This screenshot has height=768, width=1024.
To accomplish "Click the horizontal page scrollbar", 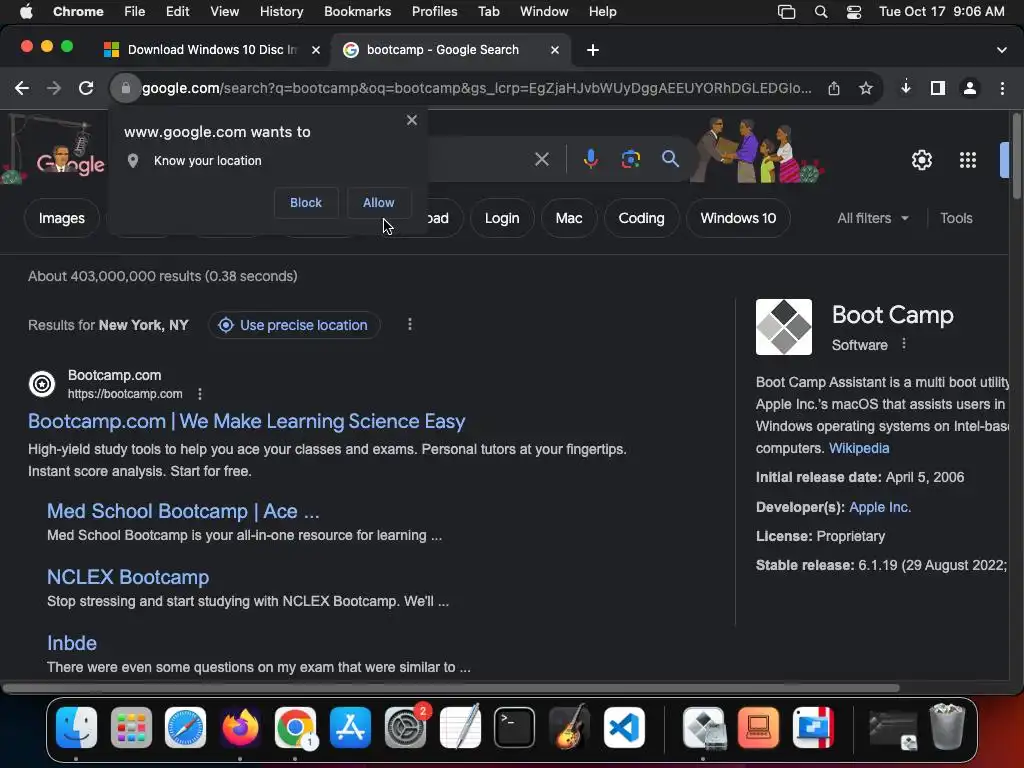I will click(451, 688).
